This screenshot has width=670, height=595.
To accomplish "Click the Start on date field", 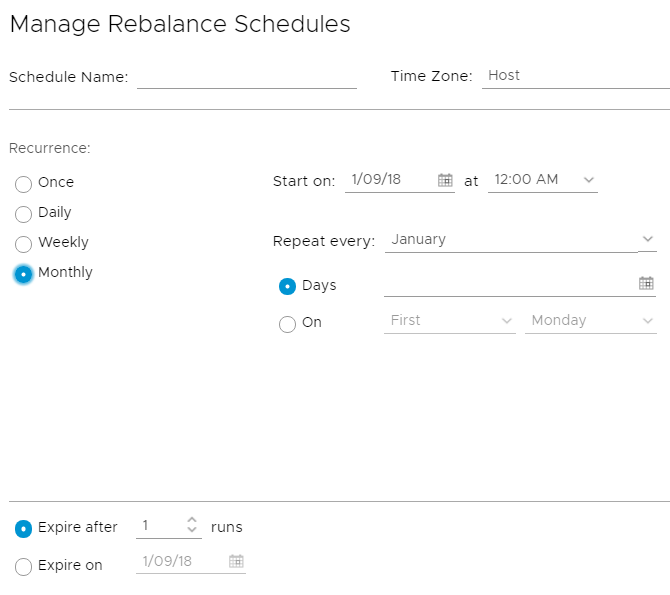I will tap(391, 180).
